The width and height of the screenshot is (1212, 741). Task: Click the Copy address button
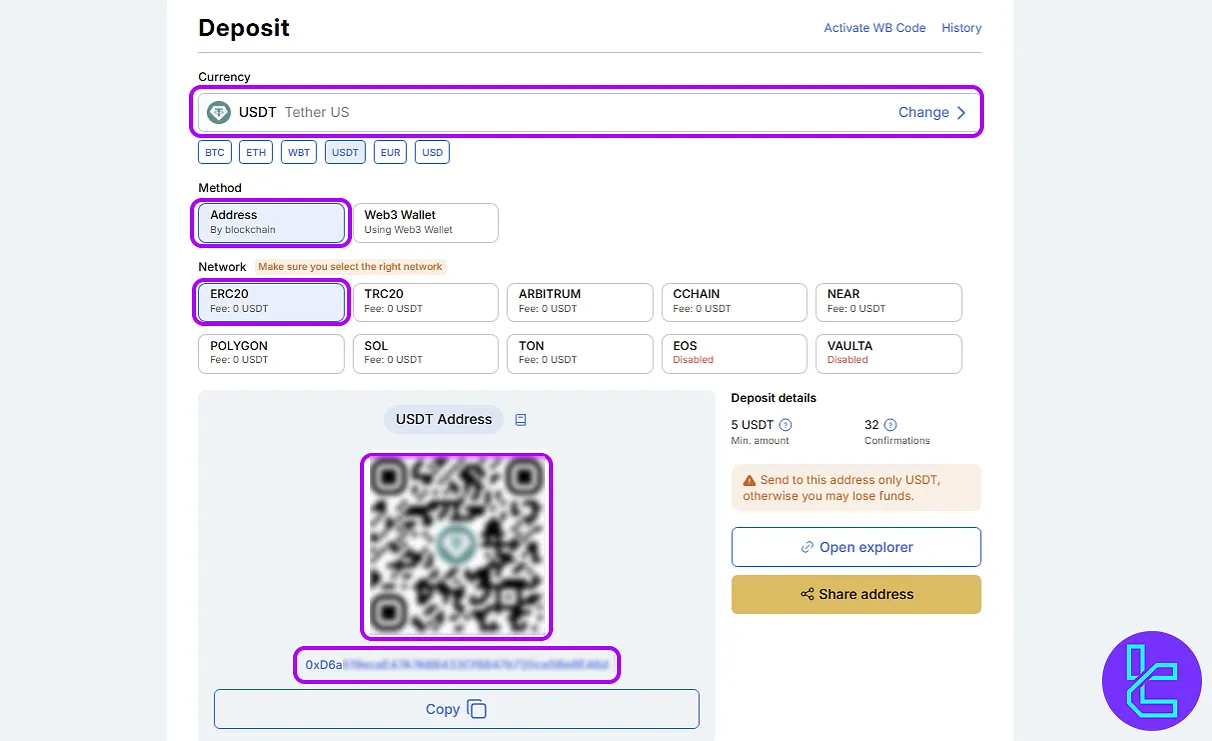tap(456, 709)
